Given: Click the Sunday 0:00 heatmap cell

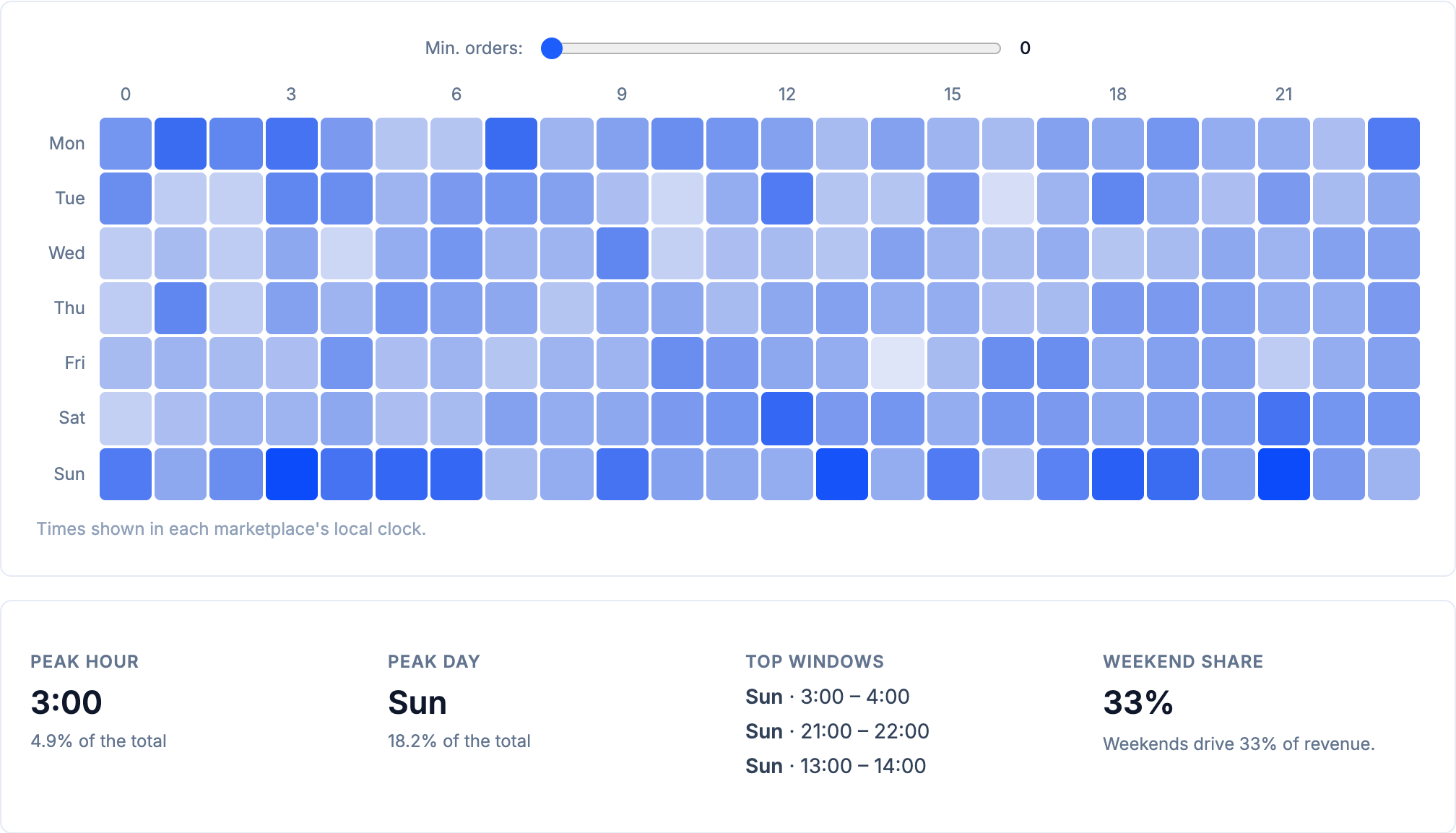Looking at the screenshot, I should [126, 474].
